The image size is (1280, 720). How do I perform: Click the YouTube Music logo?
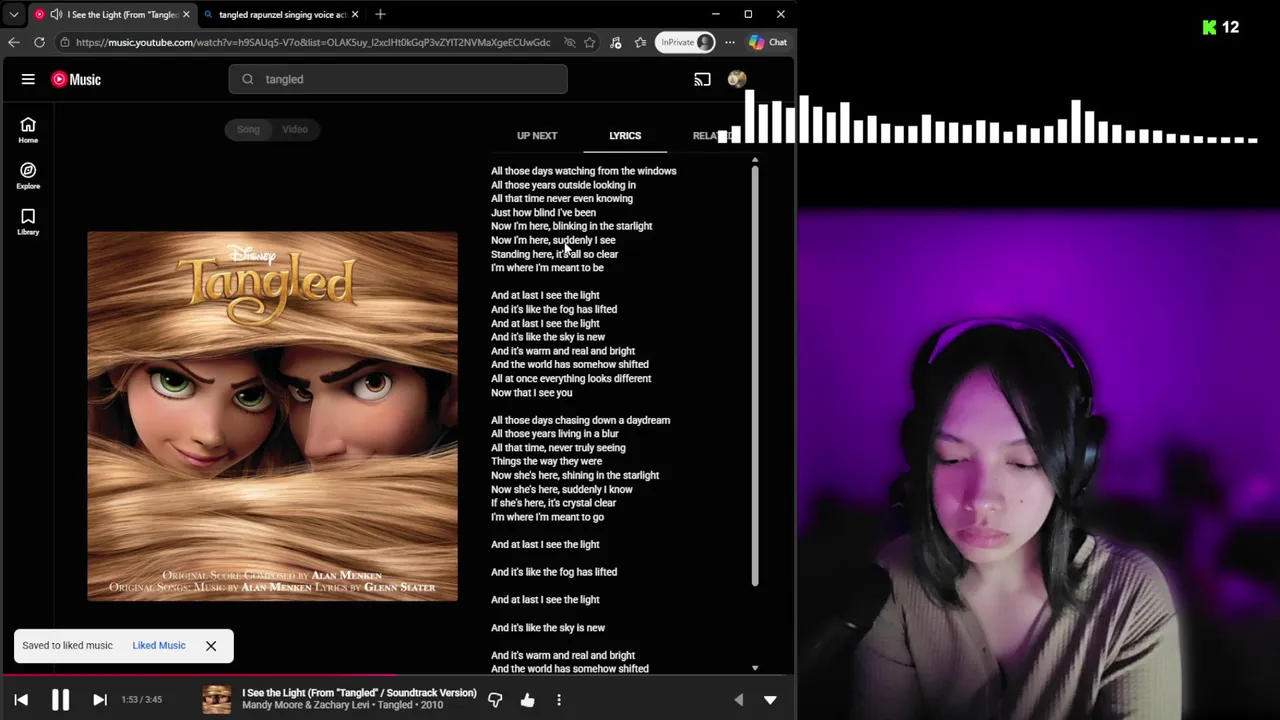76,79
